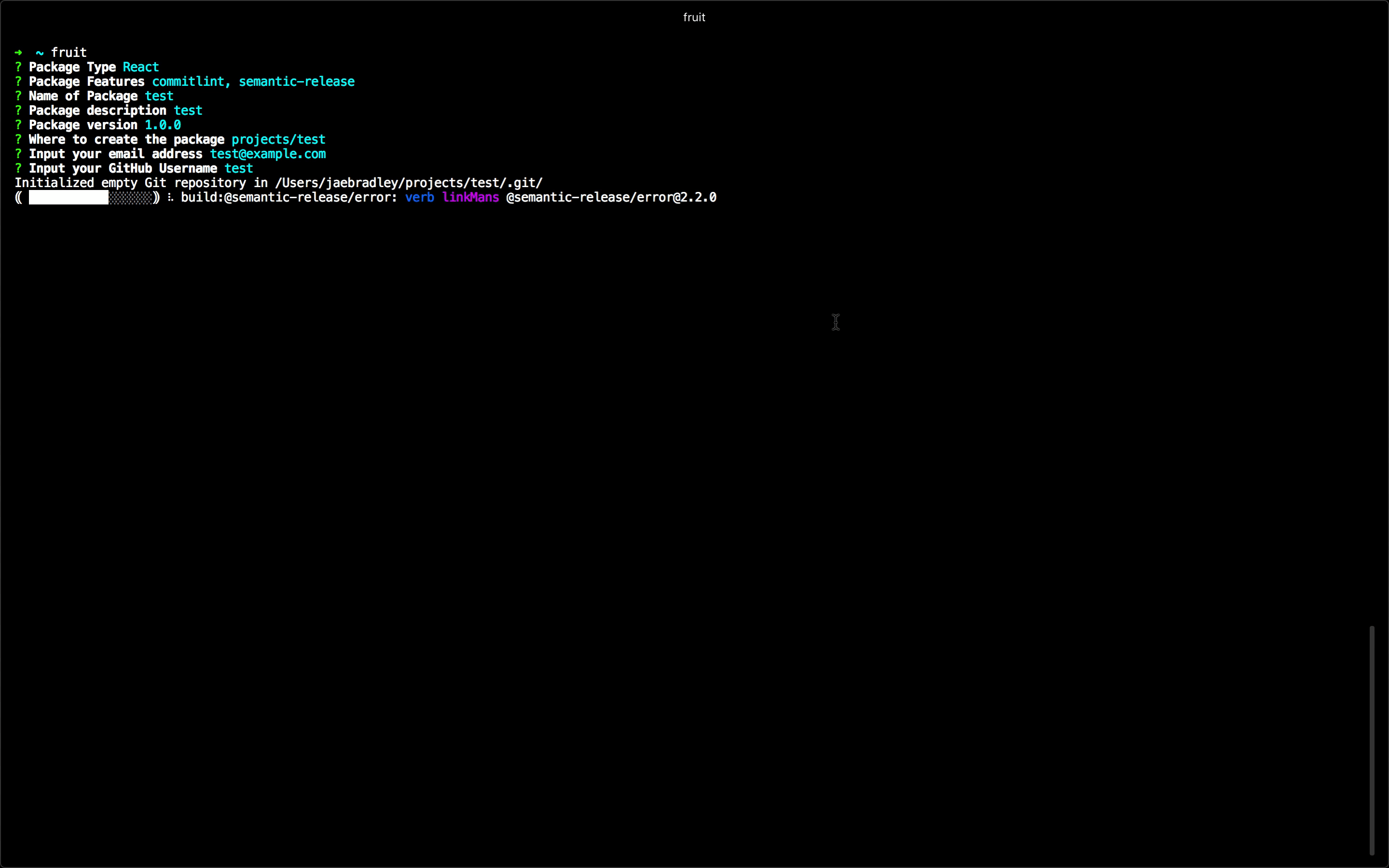This screenshot has width=1389, height=868.
Task: Click the question mark beside Package Type
Action: 18,67
